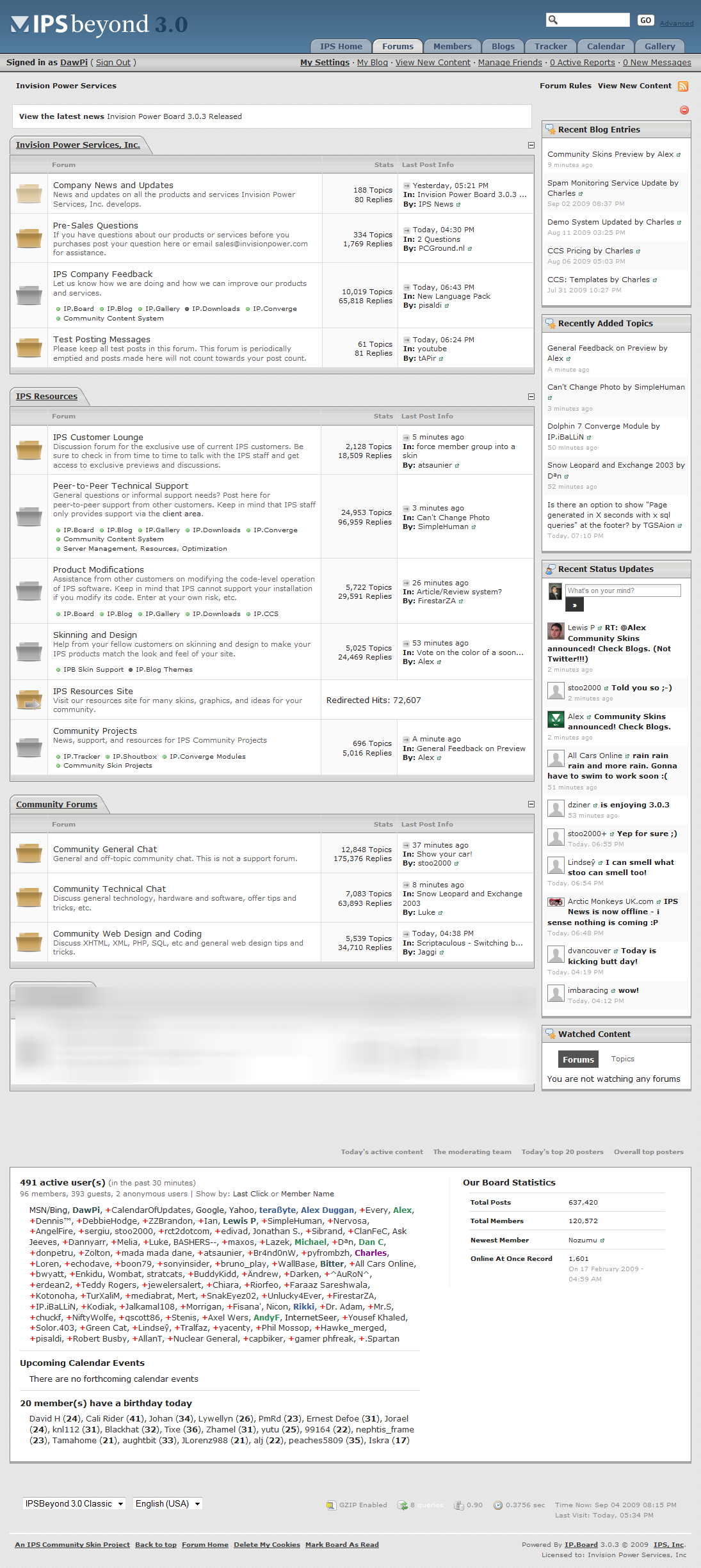
Task: Click Alex's green avatar in status updates
Action: [x=556, y=720]
